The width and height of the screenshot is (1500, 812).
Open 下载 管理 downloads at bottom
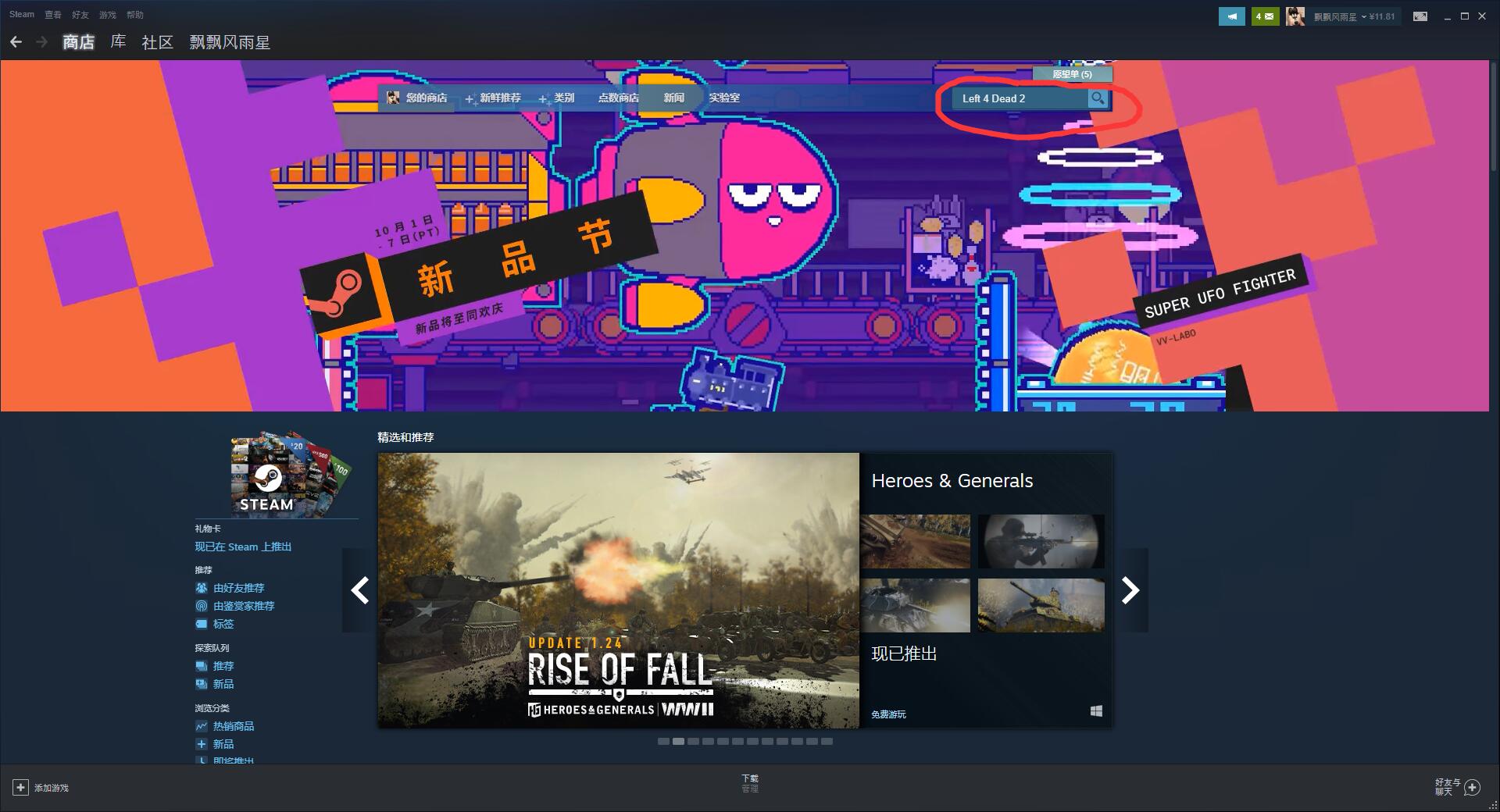pos(750,784)
